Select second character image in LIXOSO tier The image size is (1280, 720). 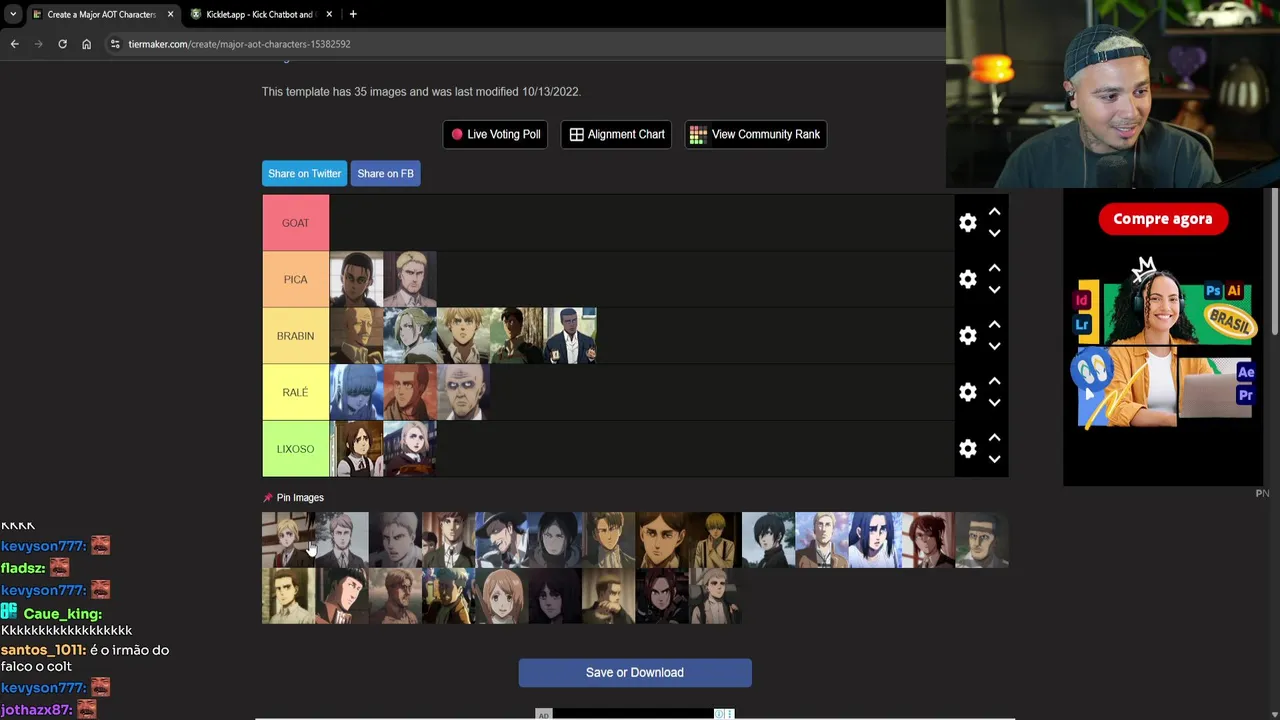tap(410, 449)
